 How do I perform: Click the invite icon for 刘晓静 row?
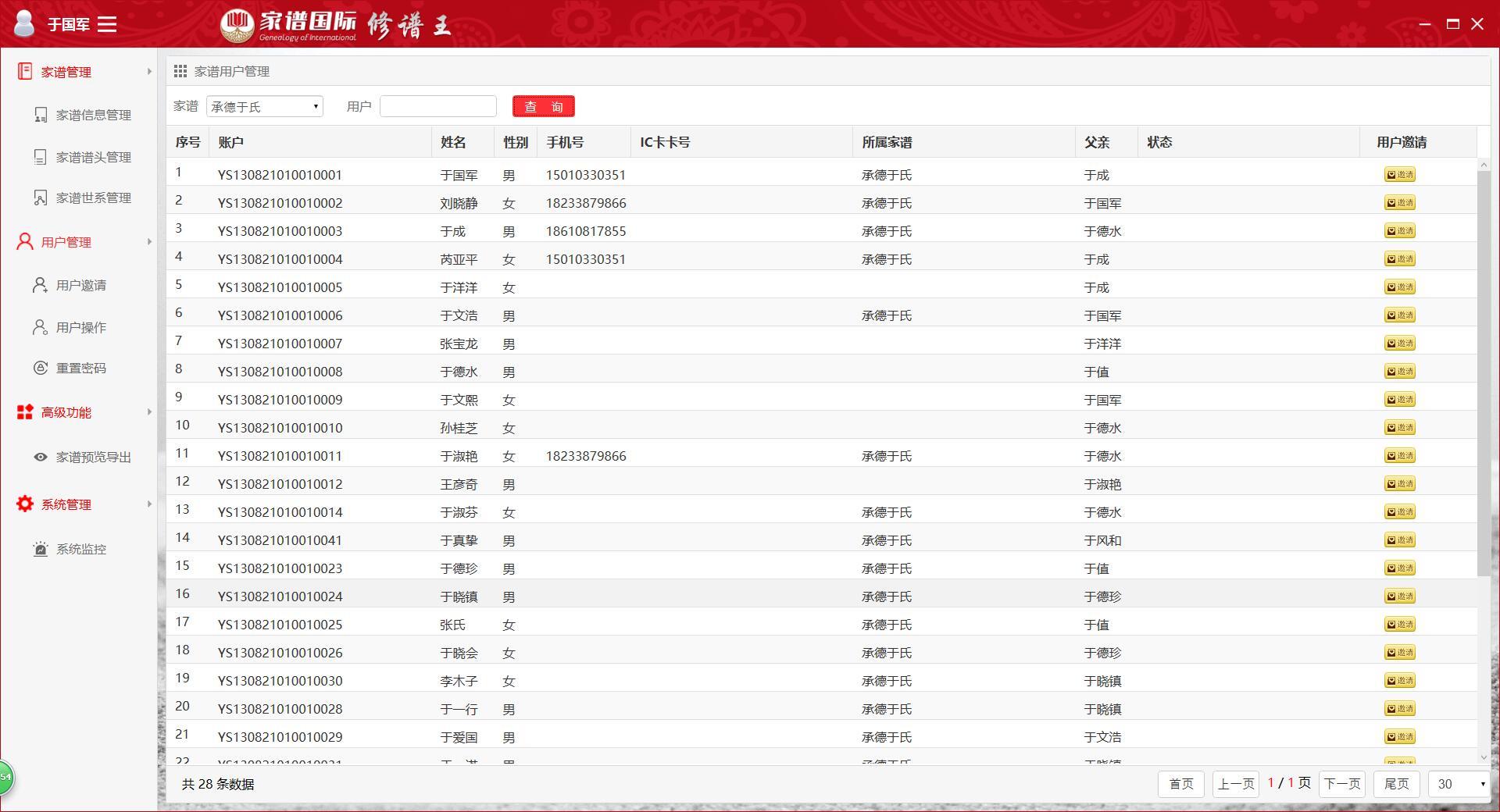coord(1400,203)
